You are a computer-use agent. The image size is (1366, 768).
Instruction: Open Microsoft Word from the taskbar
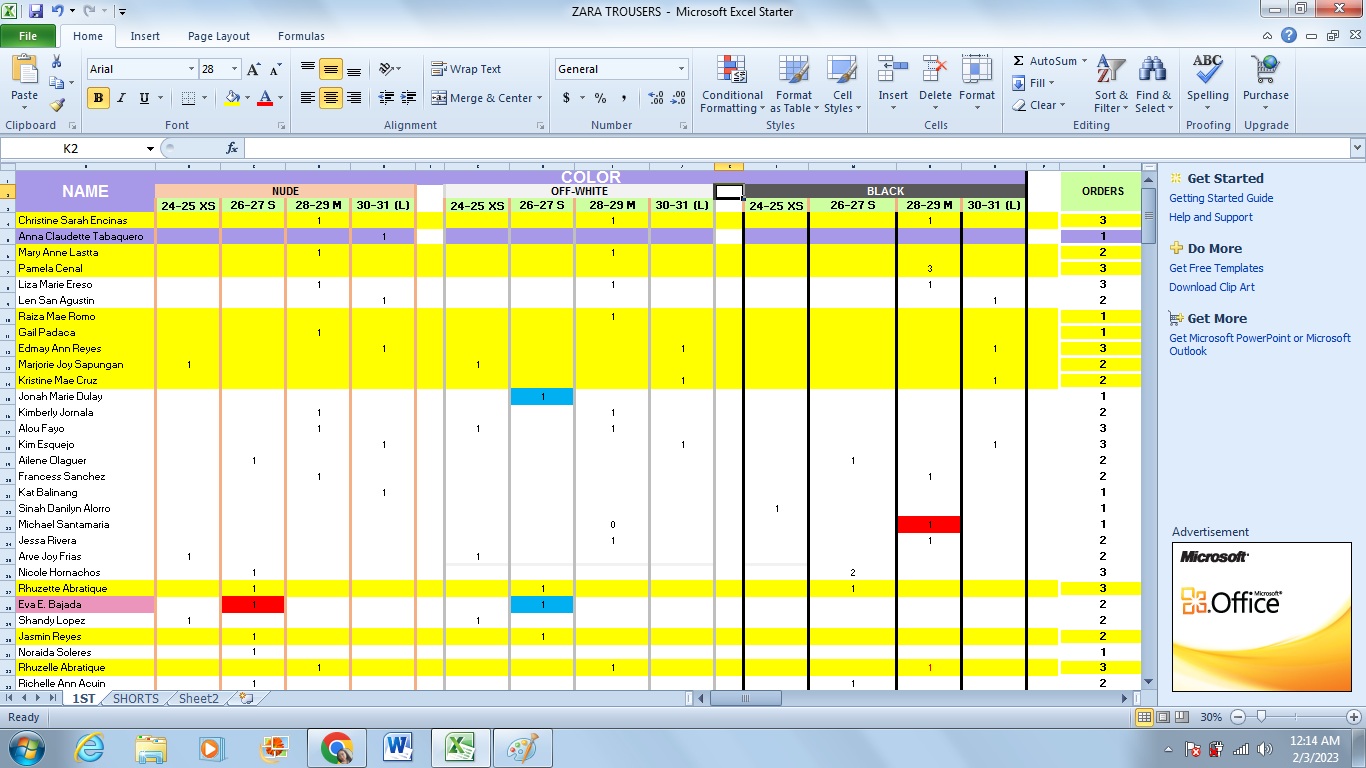point(398,747)
